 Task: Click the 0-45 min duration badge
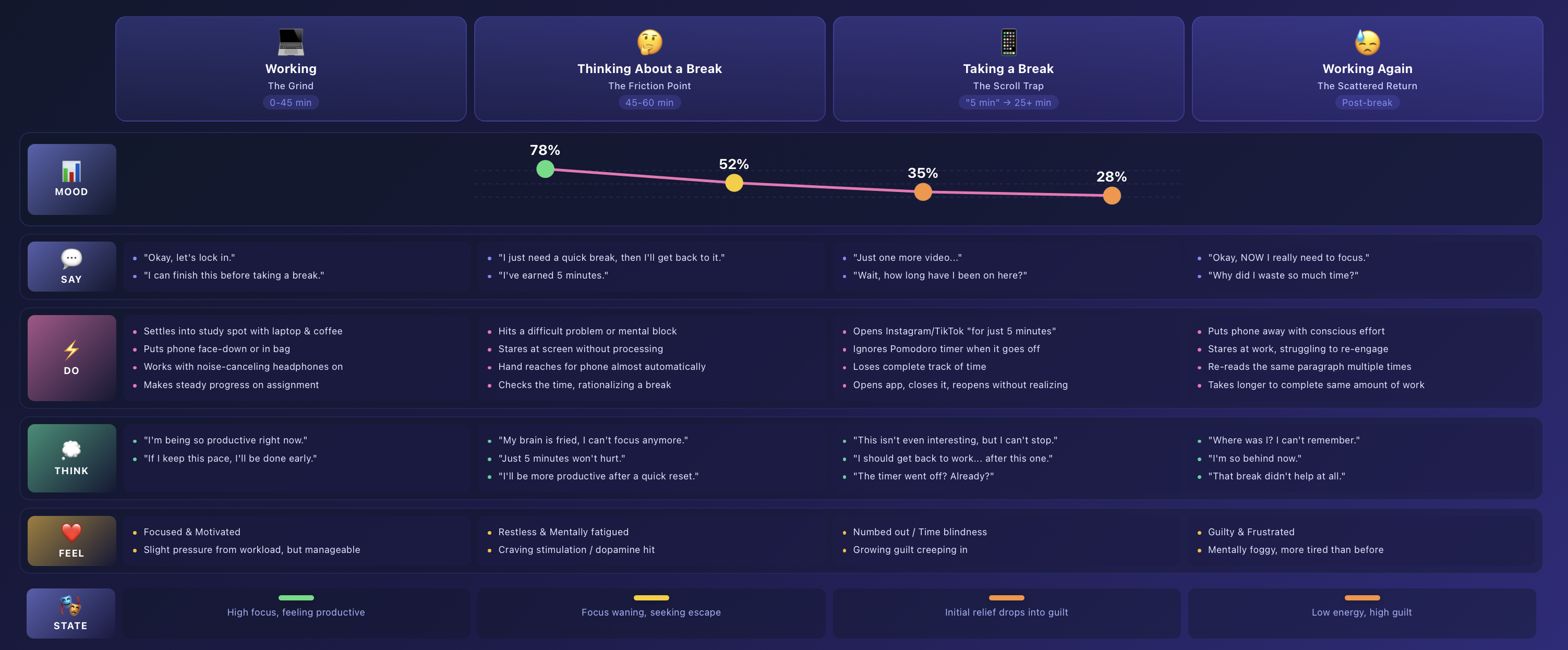tap(291, 103)
